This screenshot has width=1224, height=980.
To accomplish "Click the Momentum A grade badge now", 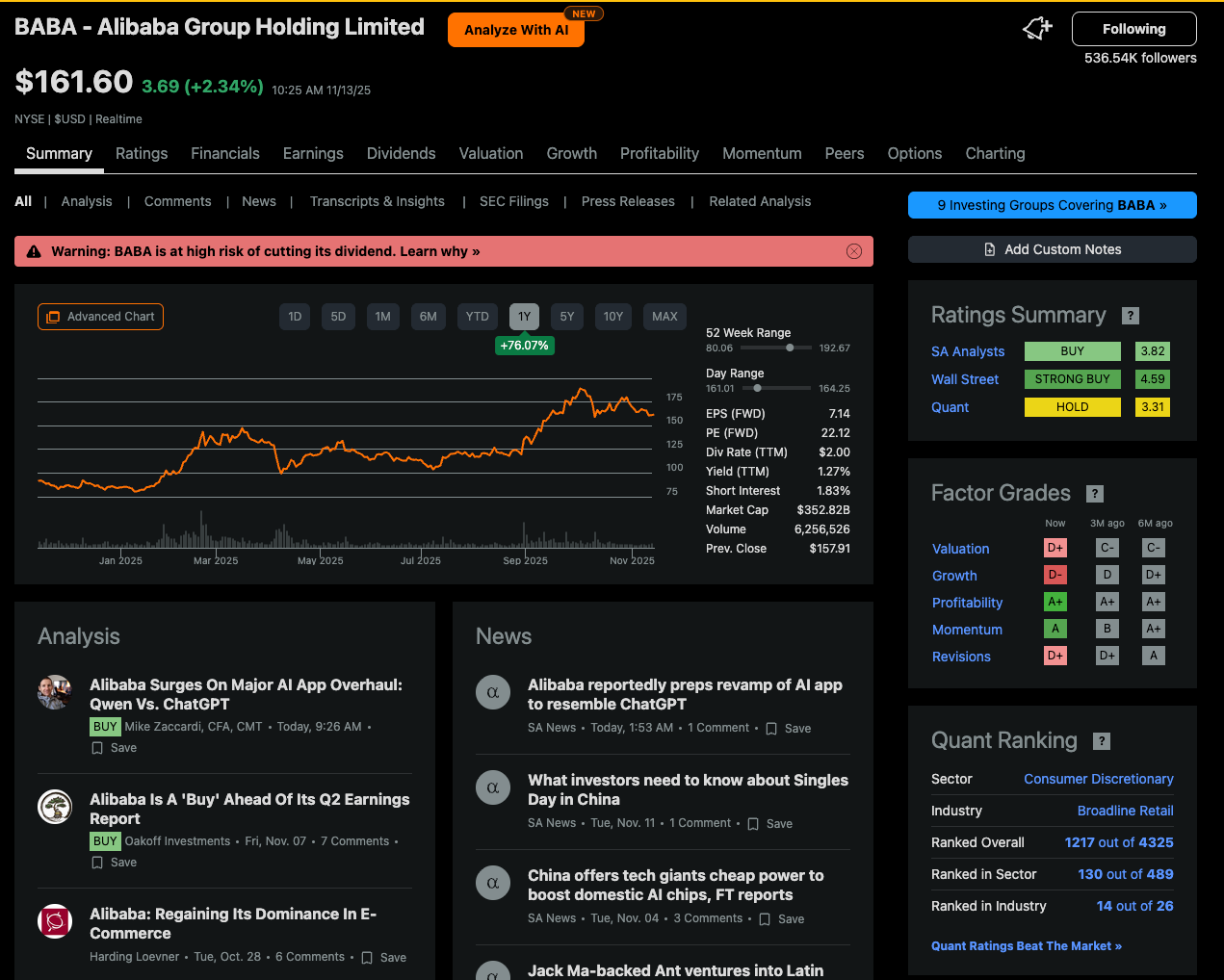I will (1055, 629).
